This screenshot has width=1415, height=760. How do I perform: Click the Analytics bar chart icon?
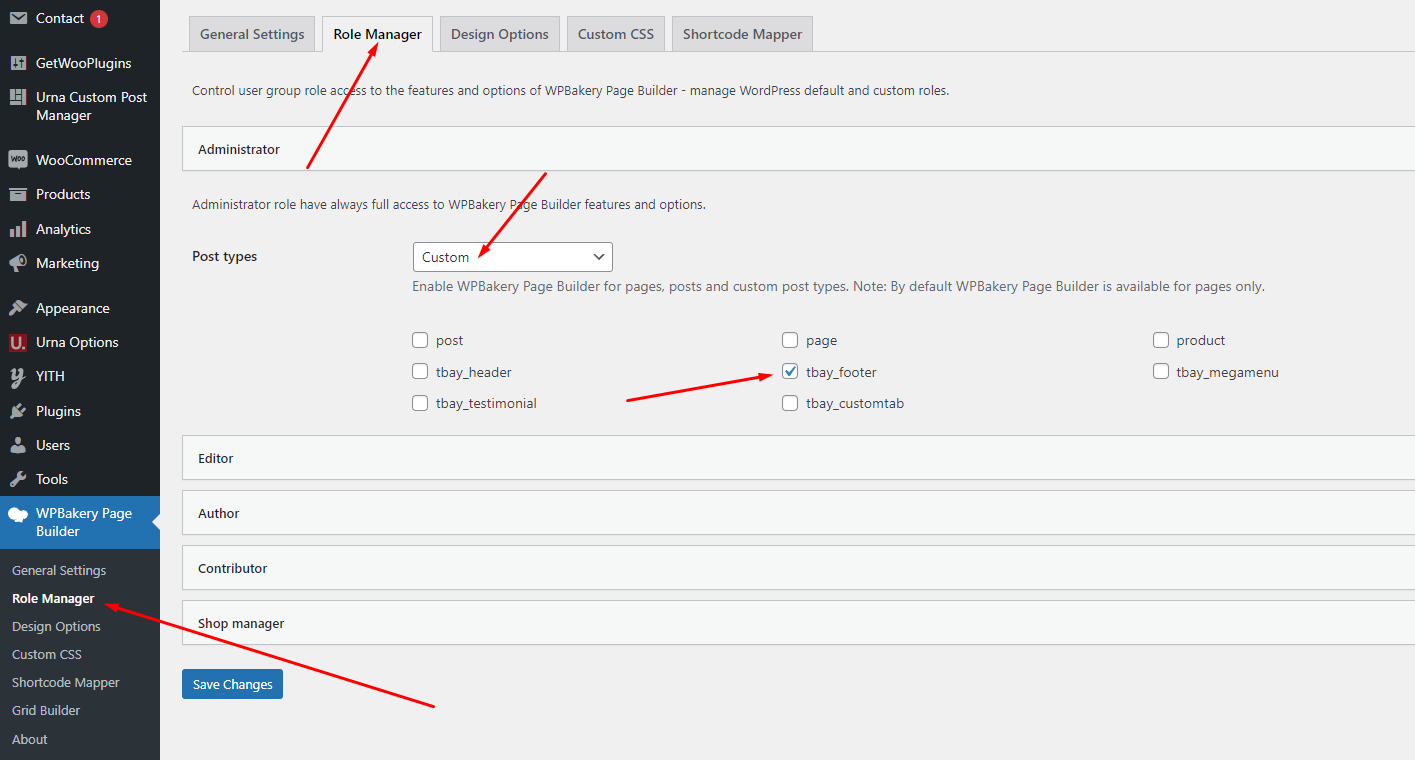coord(18,229)
